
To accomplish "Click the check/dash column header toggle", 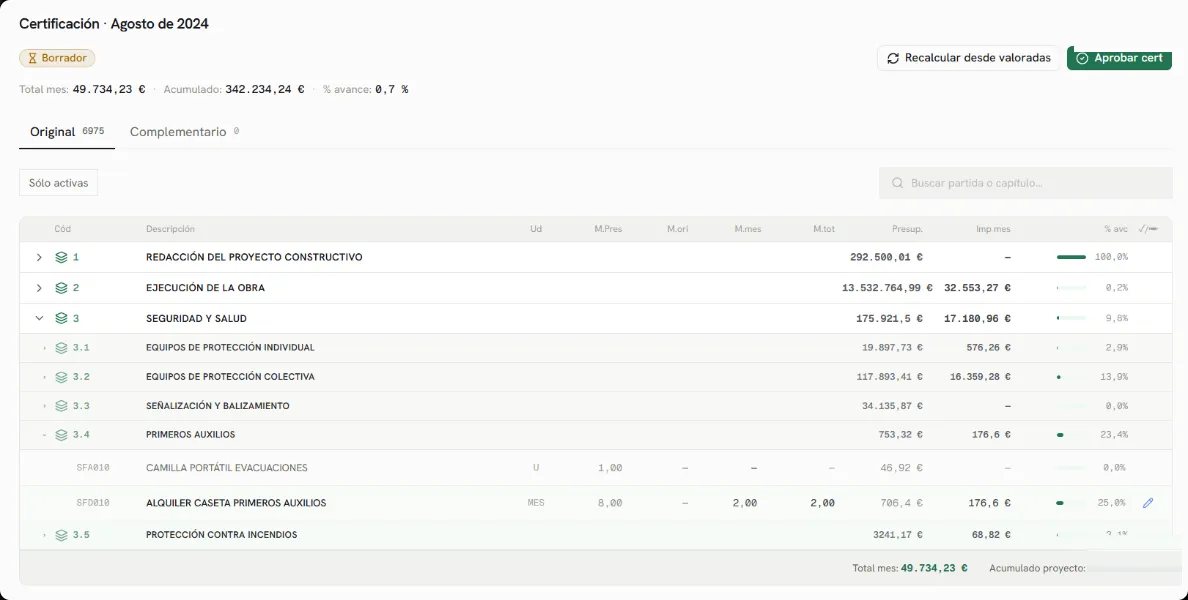I will point(1148,229).
